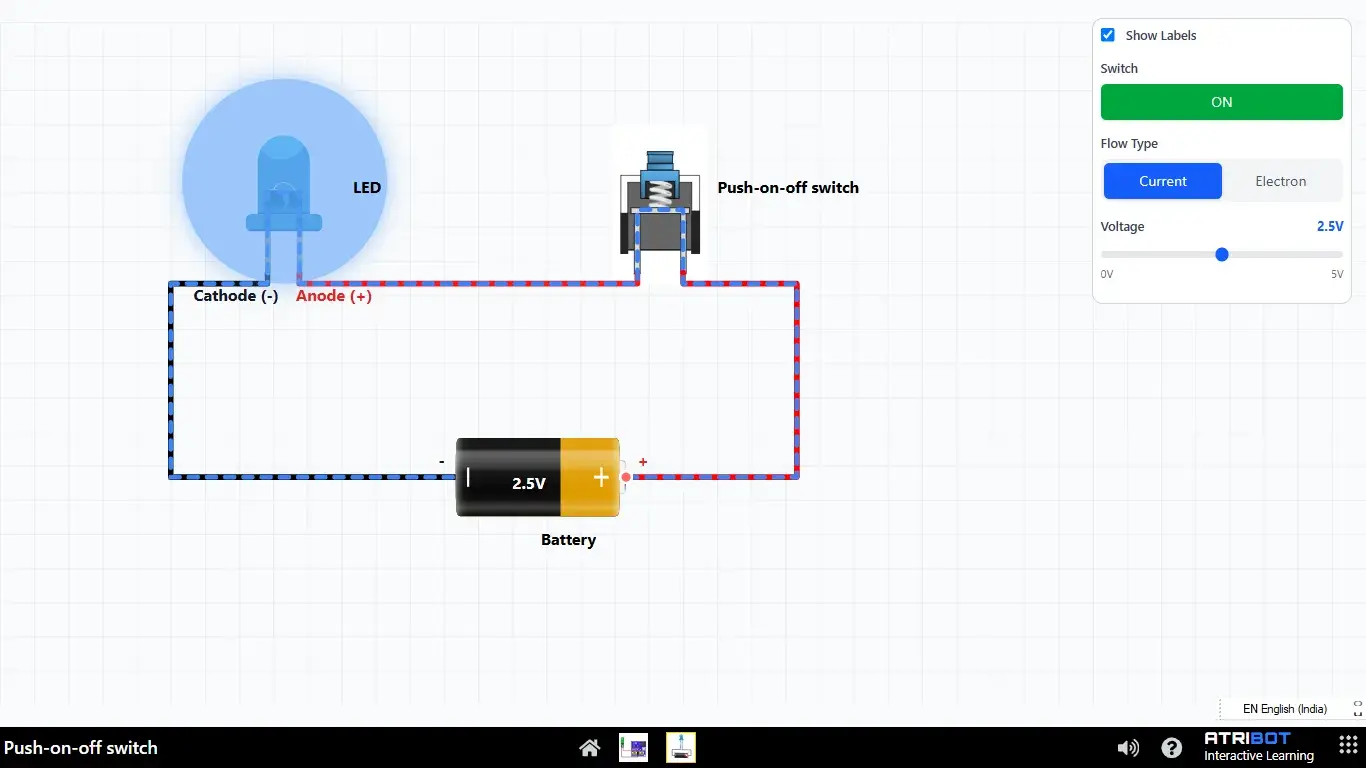Click the glowing blue LED
Image resolution: width=1366 pixels, height=768 pixels.
pos(284,182)
